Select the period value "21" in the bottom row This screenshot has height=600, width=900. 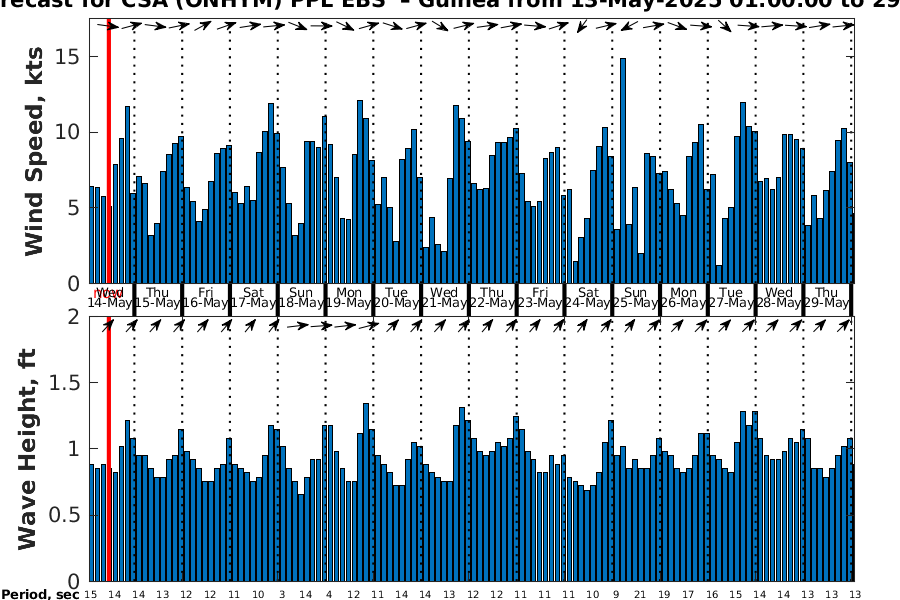point(640,595)
